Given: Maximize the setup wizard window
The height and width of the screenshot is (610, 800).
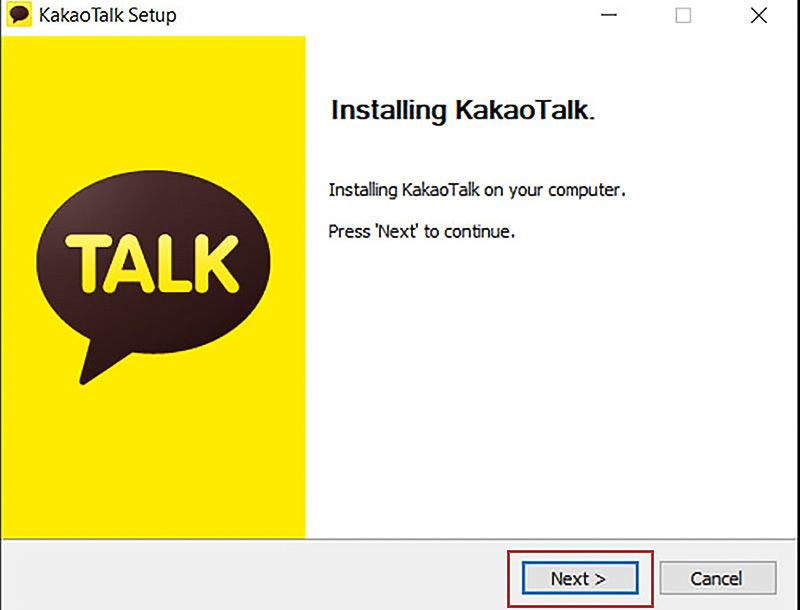Looking at the screenshot, I should [x=683, y=15].
